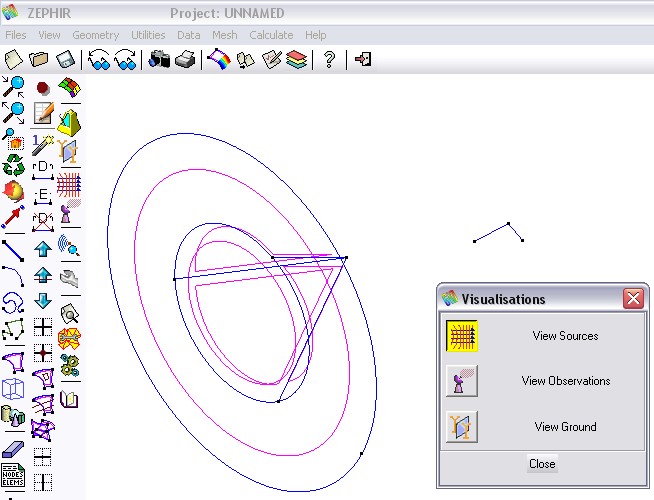The height and width of the screenshot is (500, 654).
Task: Click the exit door icon
Action: [x=363, y=59]
